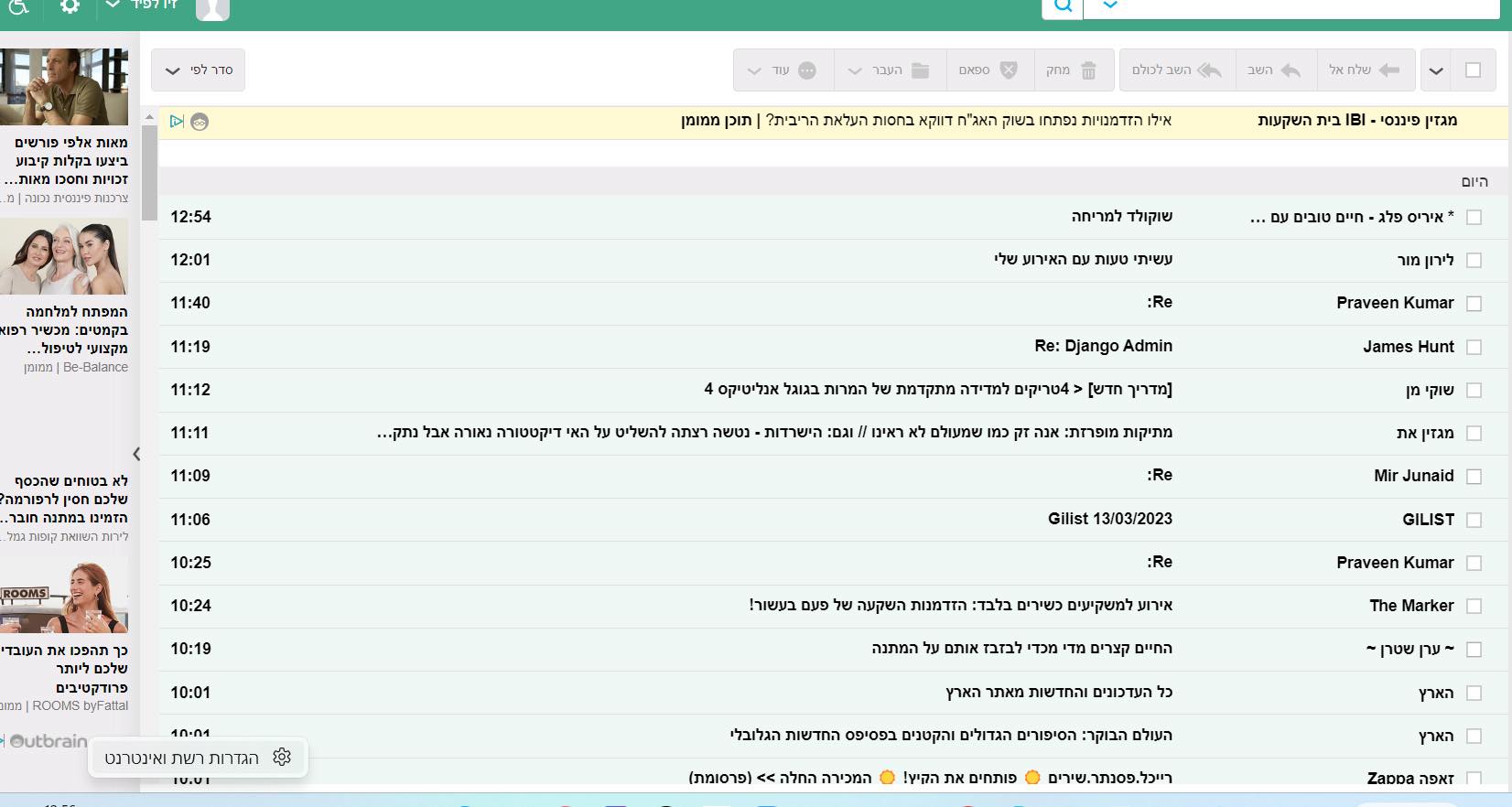Check the box for James Hunt email
This screenshot has height=807, width=1512.
coord(1474,347)
